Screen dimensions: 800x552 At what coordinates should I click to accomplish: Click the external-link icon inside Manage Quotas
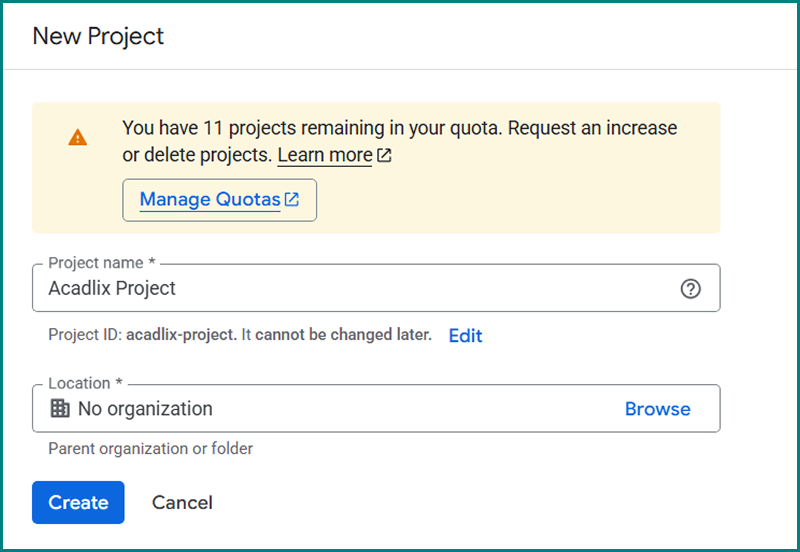pos(292,199)
